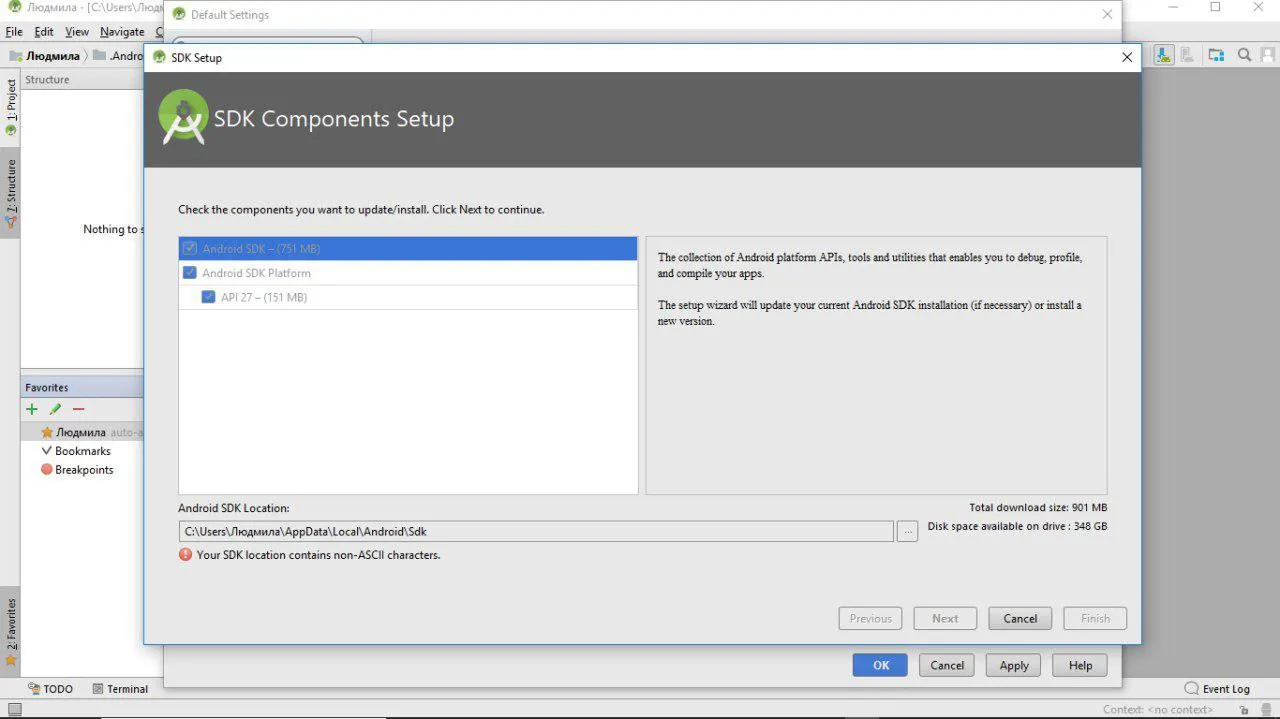The height and width of the screenshot is (719, 1280).
Task: Click the 'non-ASCII characters' warning text
Action: [x=318, y=554]
